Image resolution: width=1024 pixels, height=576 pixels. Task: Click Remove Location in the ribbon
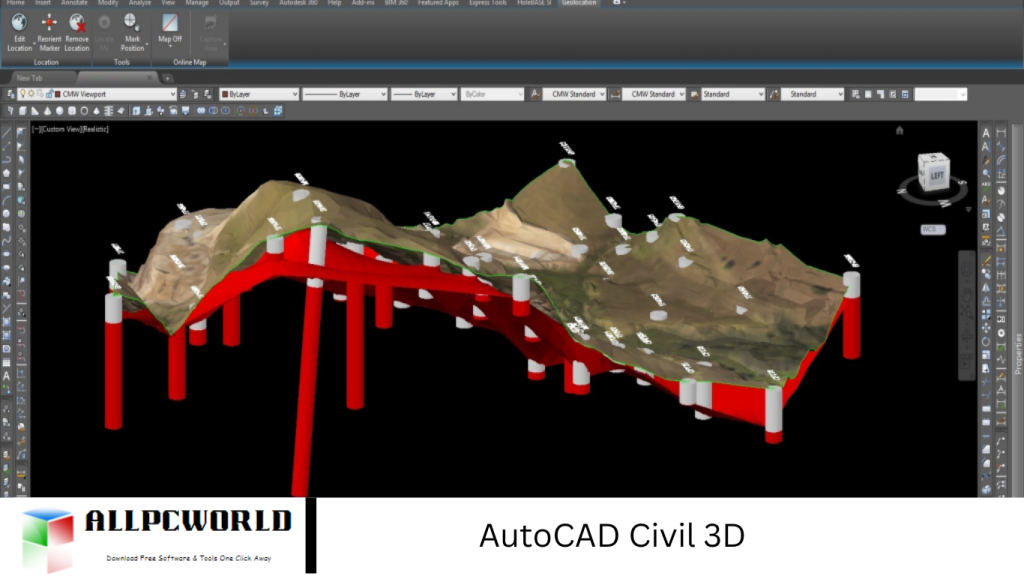77,32
